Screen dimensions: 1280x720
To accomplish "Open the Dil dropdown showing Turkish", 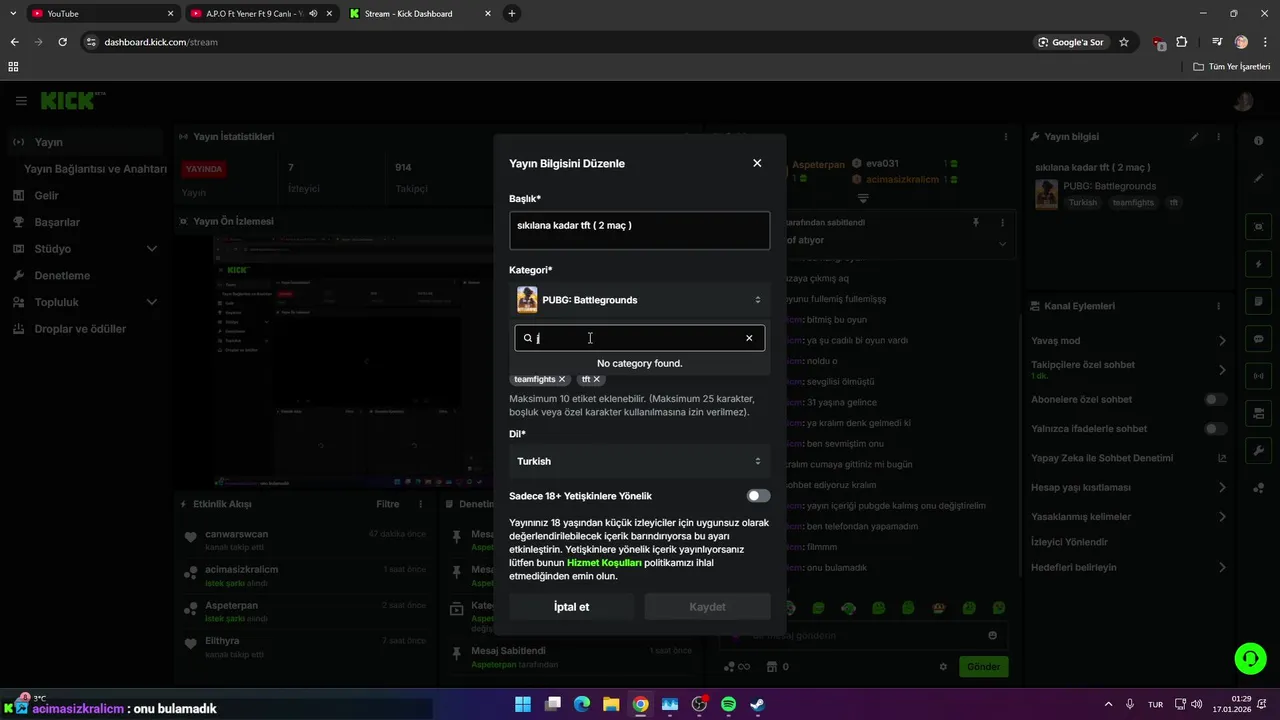I will point(640,461).
